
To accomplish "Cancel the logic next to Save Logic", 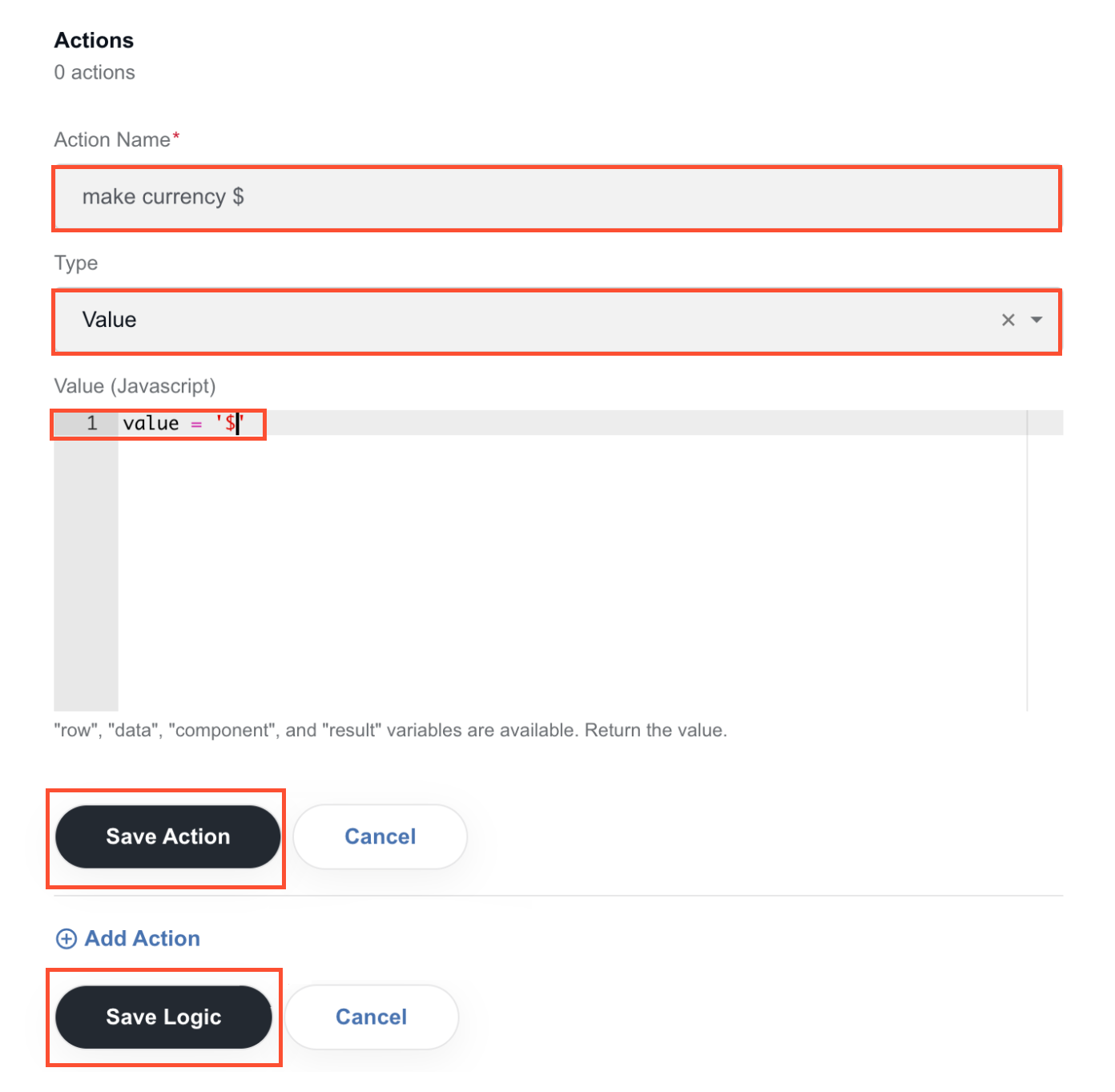I will pos(372,1017).
